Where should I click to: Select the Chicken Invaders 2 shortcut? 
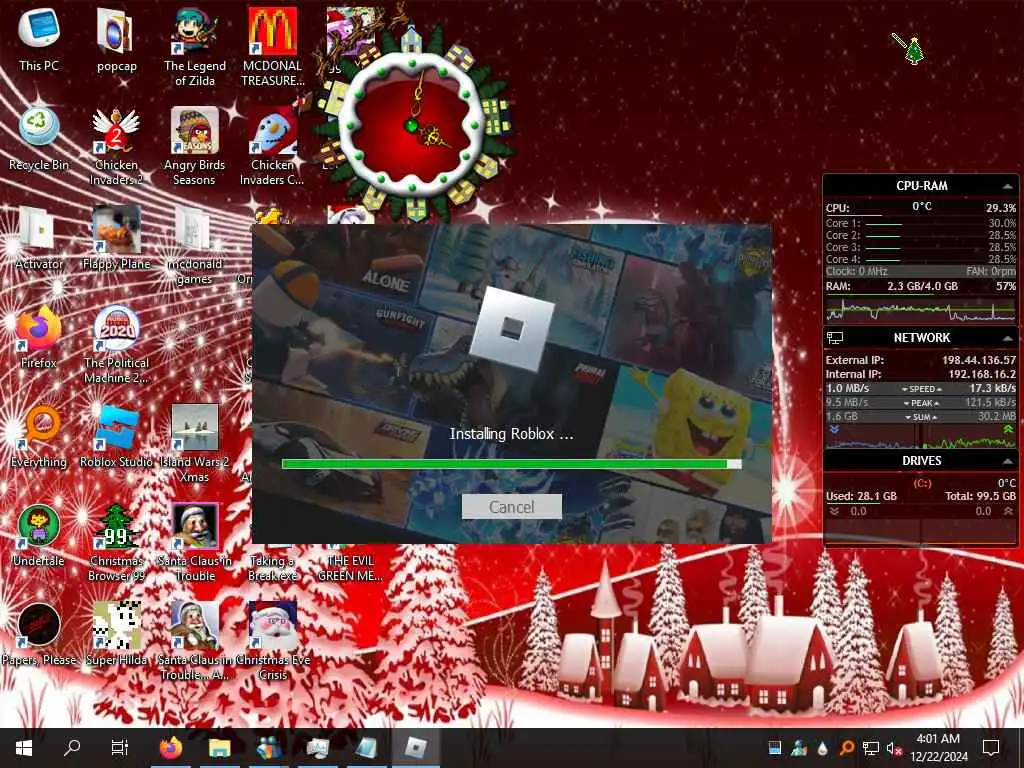pos(116,146)
